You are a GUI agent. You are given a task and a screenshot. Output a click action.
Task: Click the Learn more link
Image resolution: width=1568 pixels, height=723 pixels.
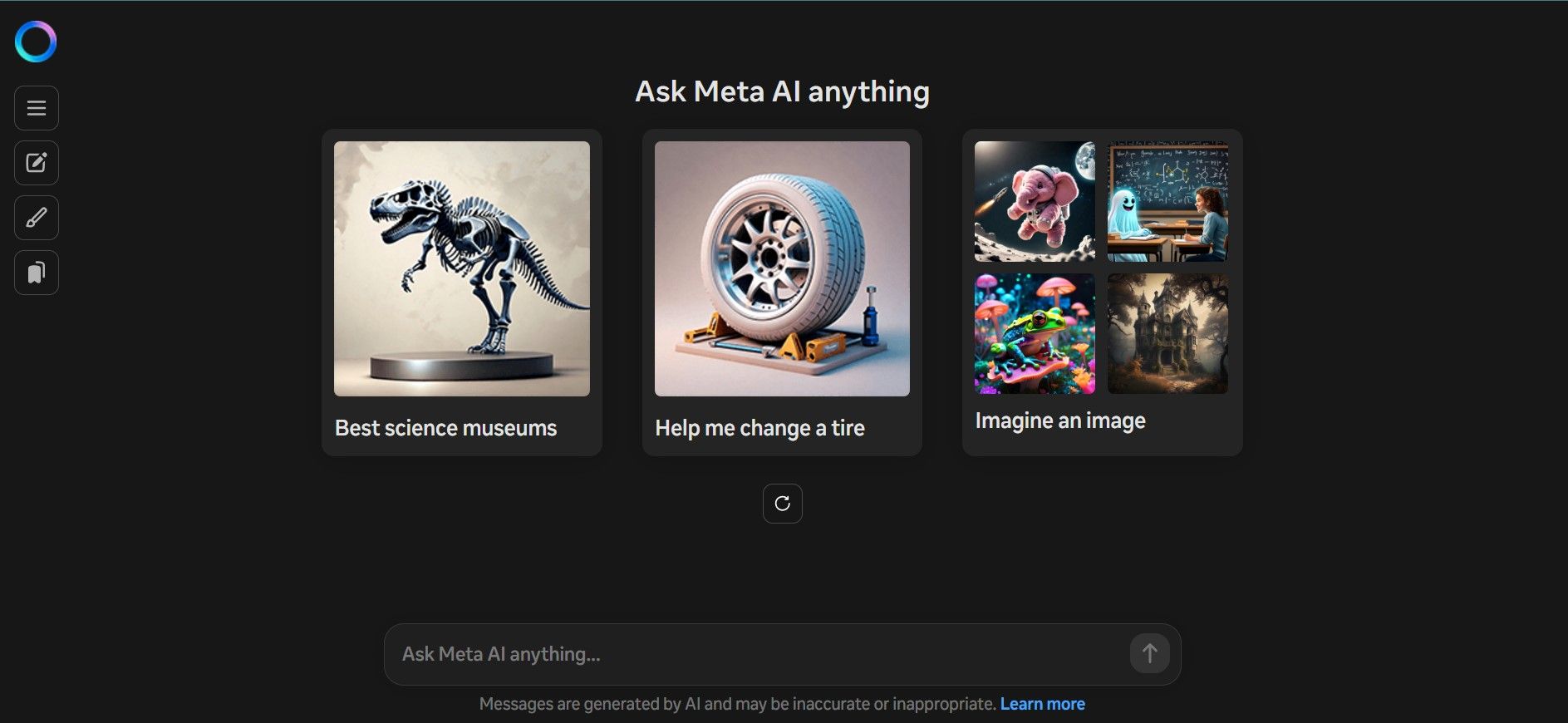(x=1043, y=703)
